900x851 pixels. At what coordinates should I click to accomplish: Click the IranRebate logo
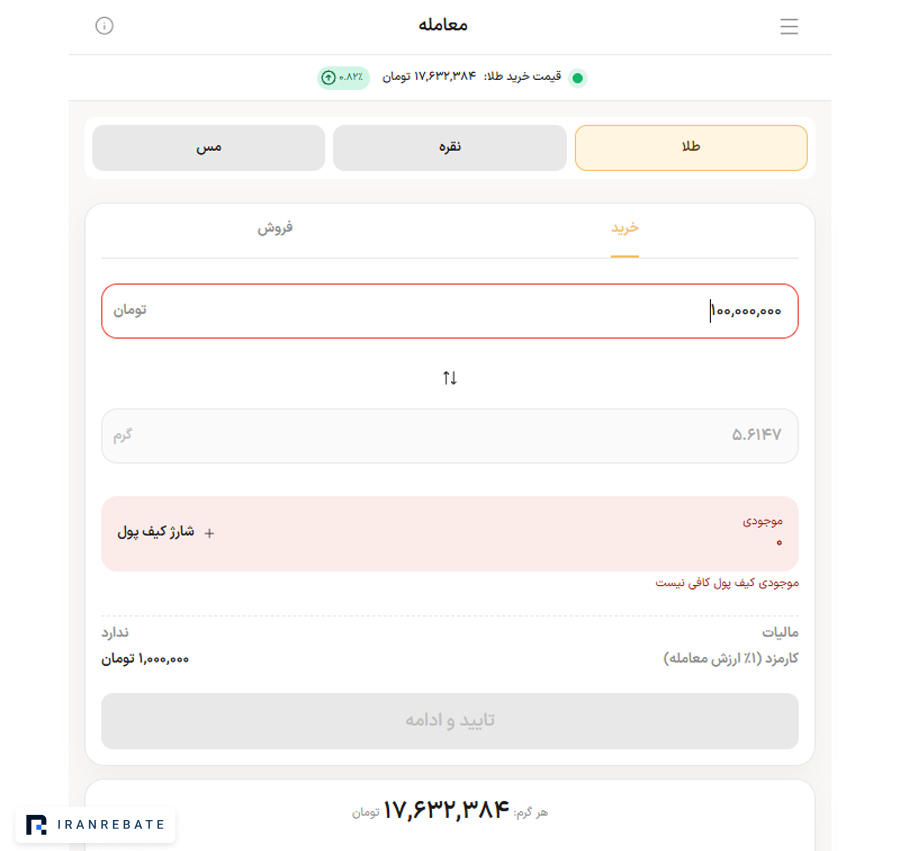point(95,825)
